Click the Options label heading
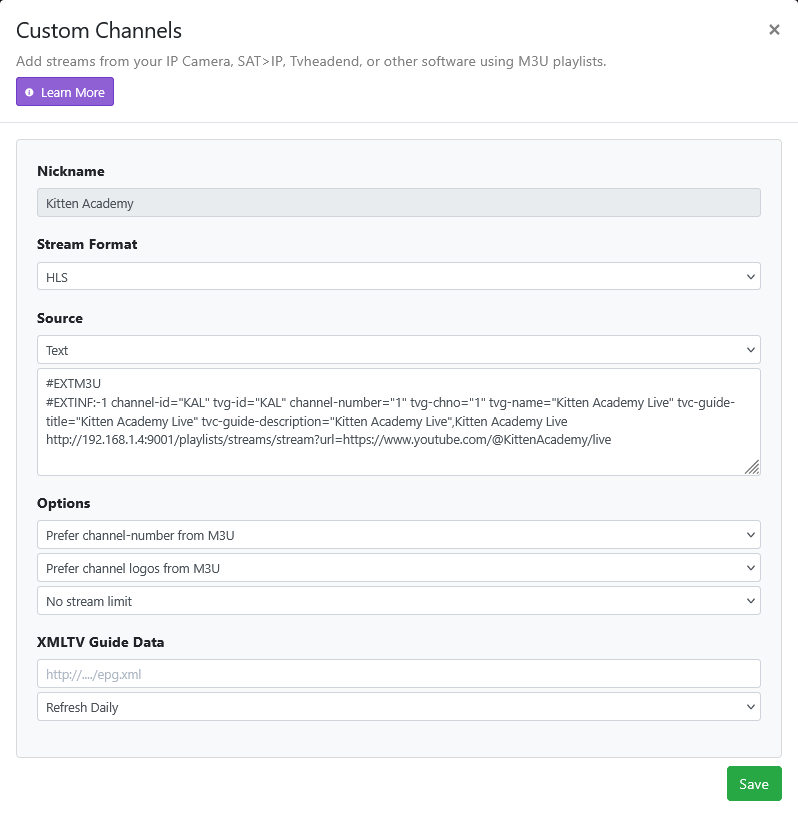The height and width of the screenshot is (814, 798). 64,503
